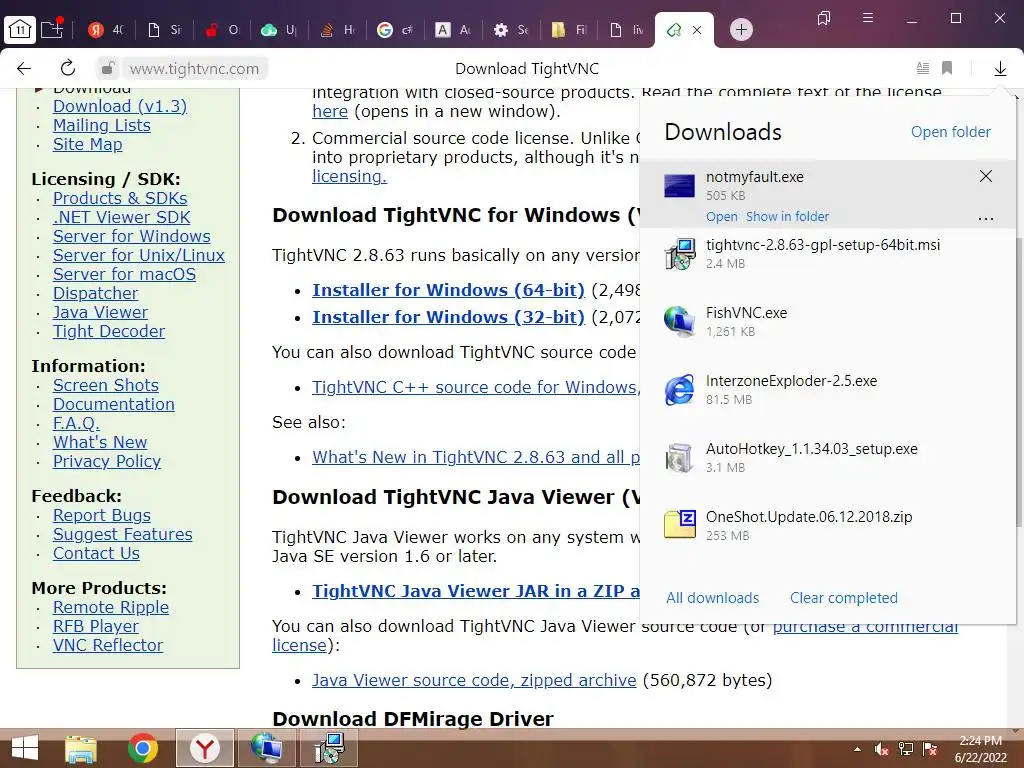Toggle the downloads panel arrow icon
Image resolution: width=1024 pixels, height=768 pixels.
[1000, 69]
